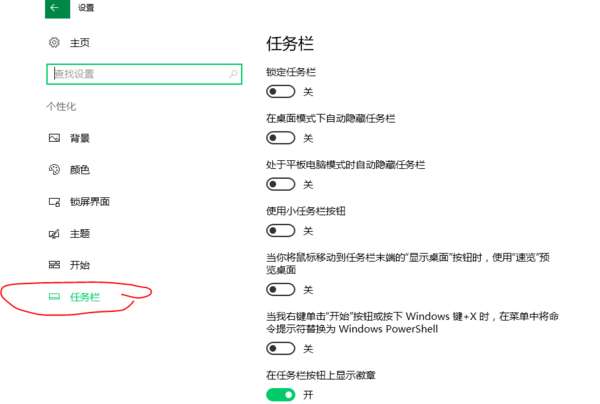600x404 pixels.
Task: Turn on the 速览 desktop preview switch
Action: click(x=281, y=290)
